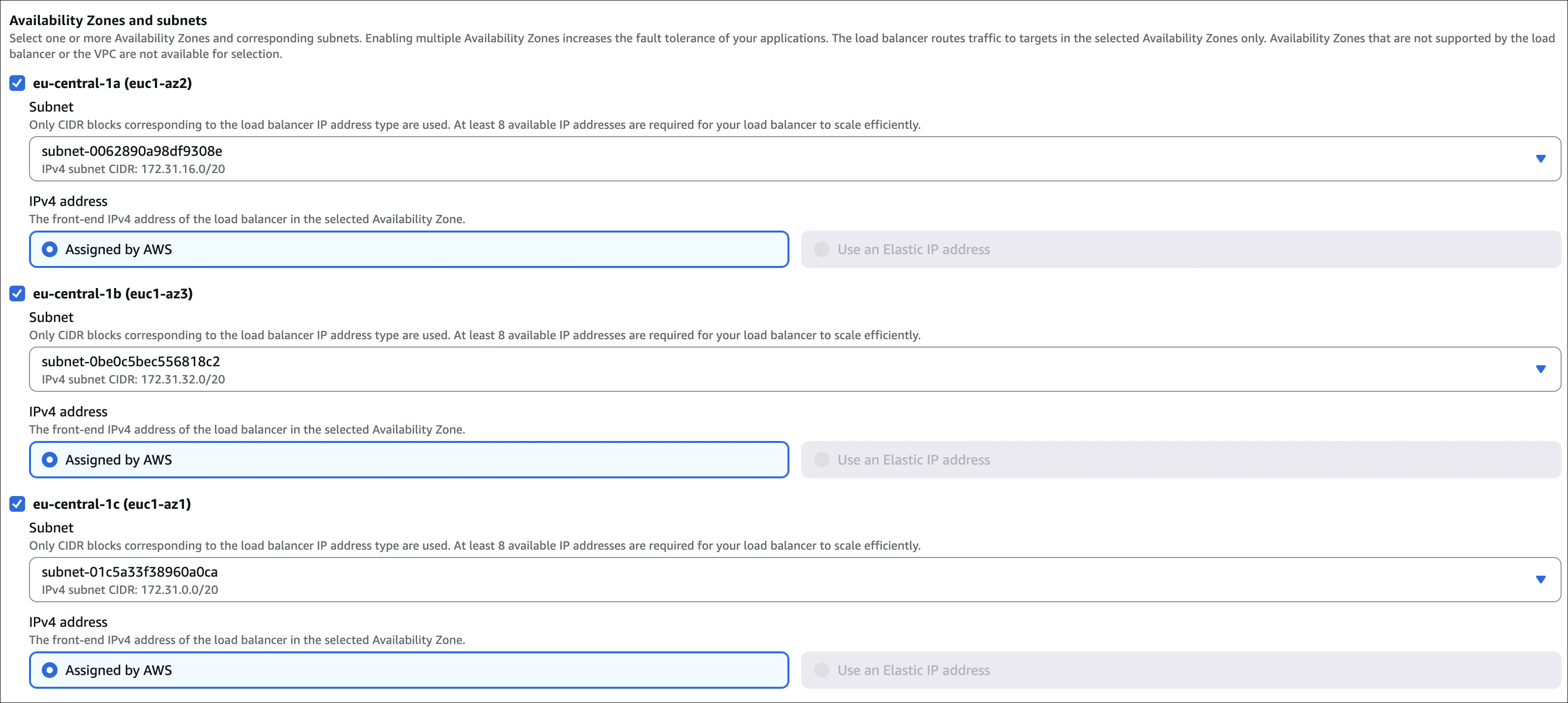
Task: Click the eu-central-1c (euc1-az1) label
Action: [x=112, y=504]
